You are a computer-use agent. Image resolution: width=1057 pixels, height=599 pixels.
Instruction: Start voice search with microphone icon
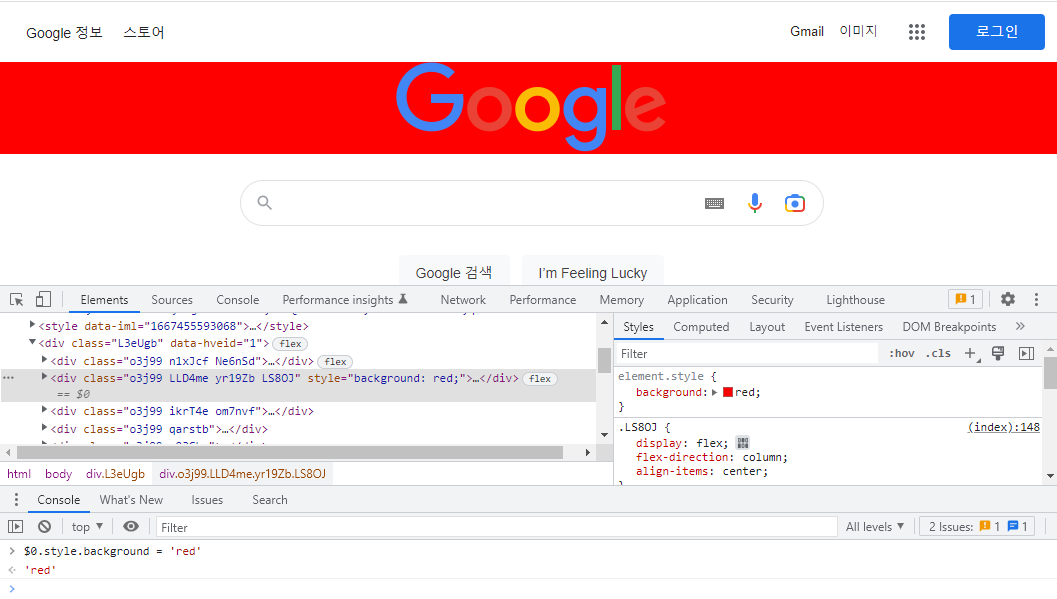755,203
